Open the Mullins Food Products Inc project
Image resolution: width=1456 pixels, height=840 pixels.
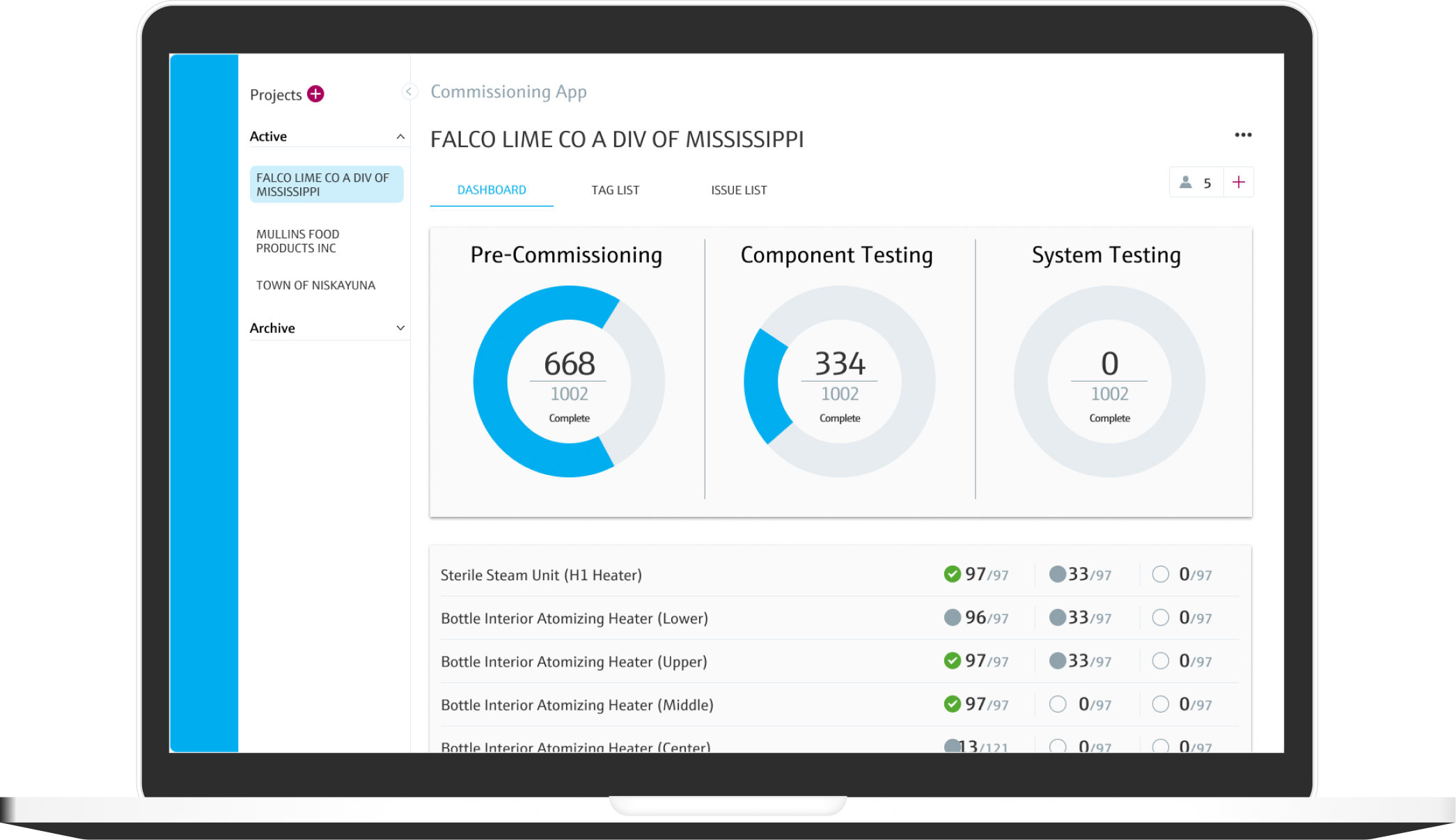point(297,241)
